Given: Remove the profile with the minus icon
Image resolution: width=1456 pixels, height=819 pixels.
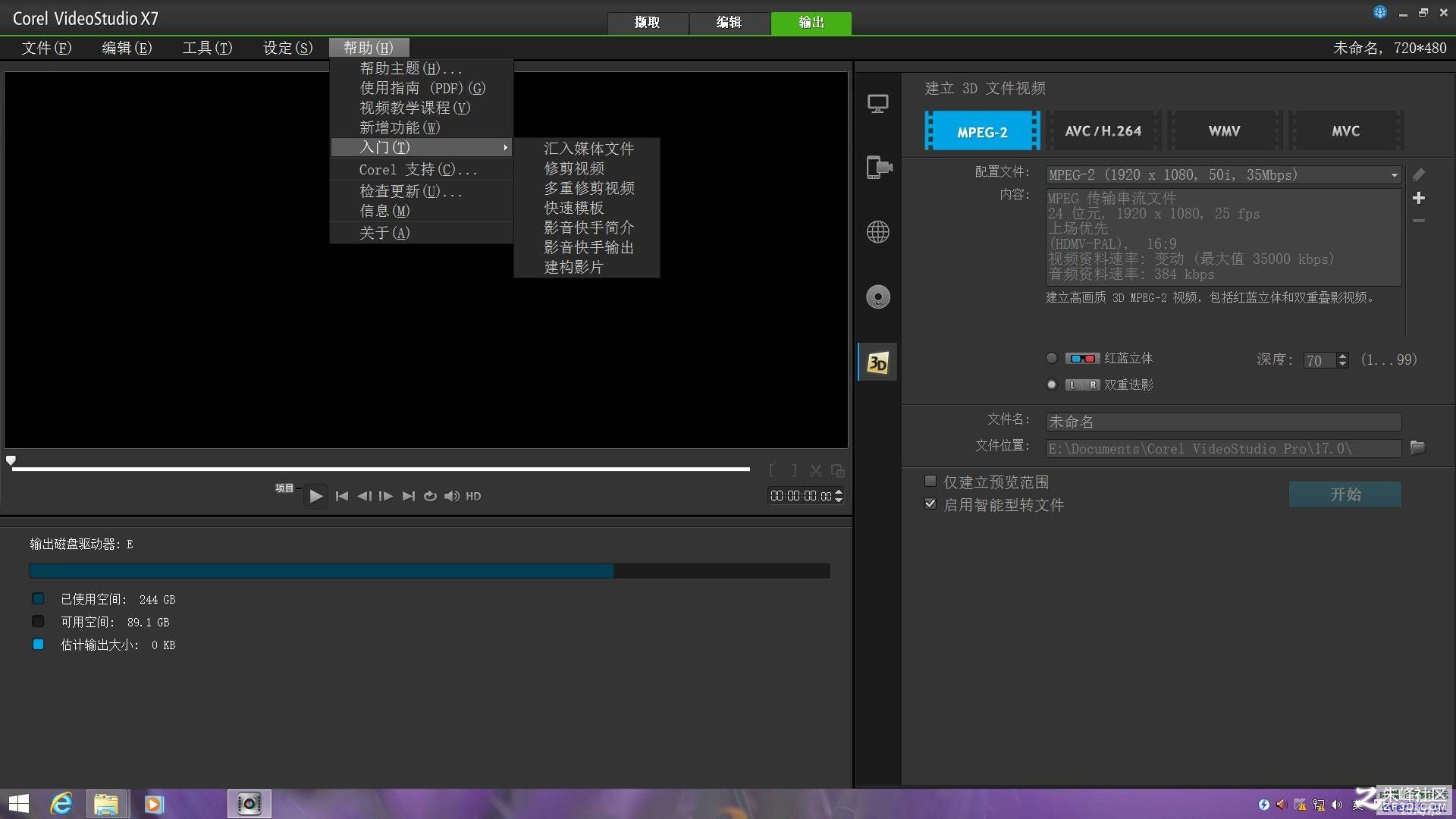Looking at the screenshot, I should pyautogui.click(x=1418, y=221).
